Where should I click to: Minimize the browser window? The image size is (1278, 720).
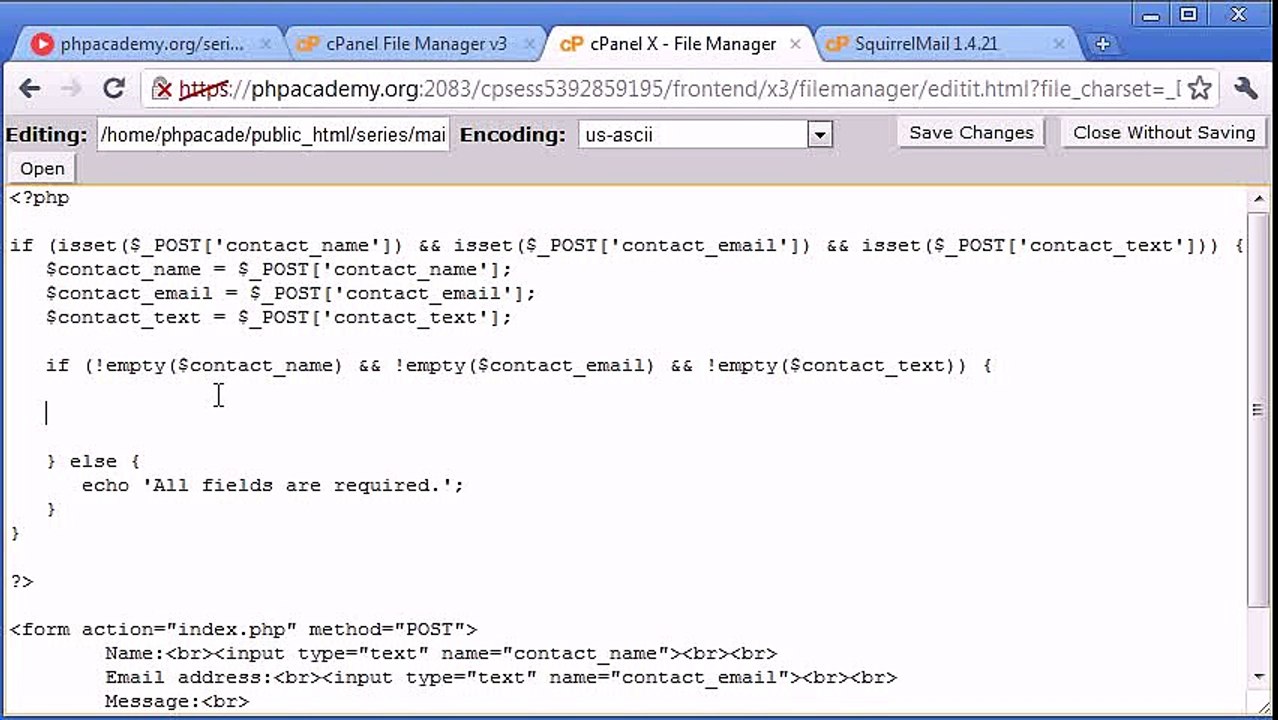[1151, 14]
